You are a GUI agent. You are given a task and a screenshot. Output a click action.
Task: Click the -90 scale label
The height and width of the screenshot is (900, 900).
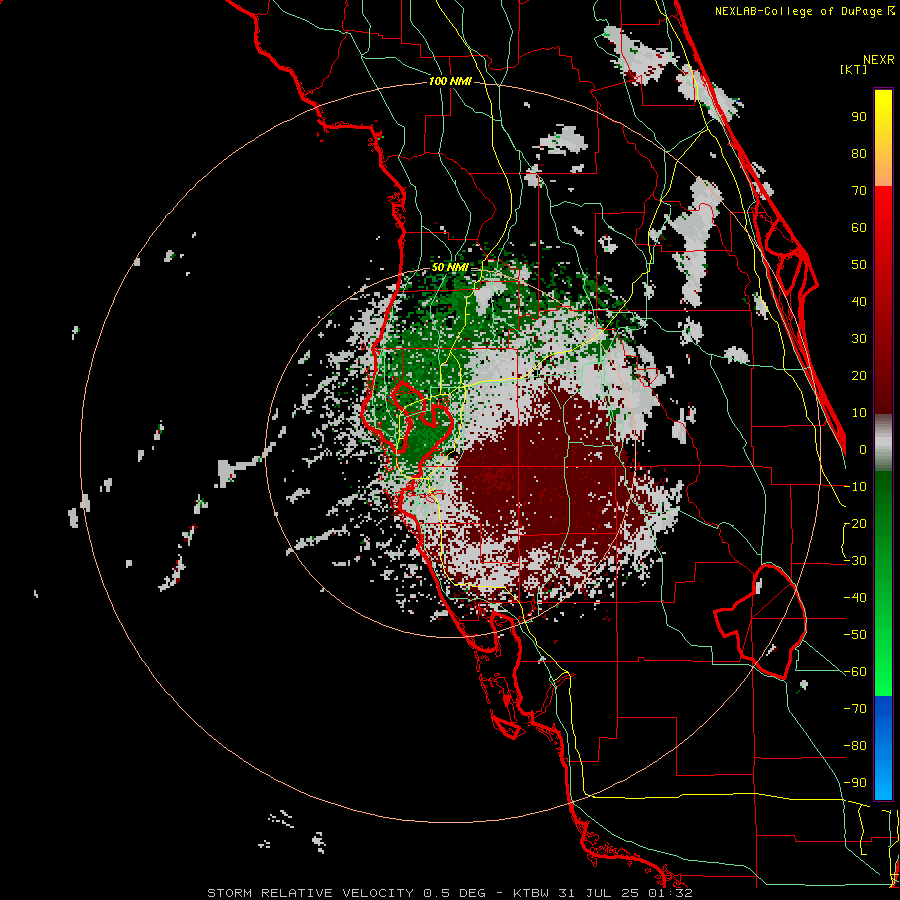[x=855, y=783]
